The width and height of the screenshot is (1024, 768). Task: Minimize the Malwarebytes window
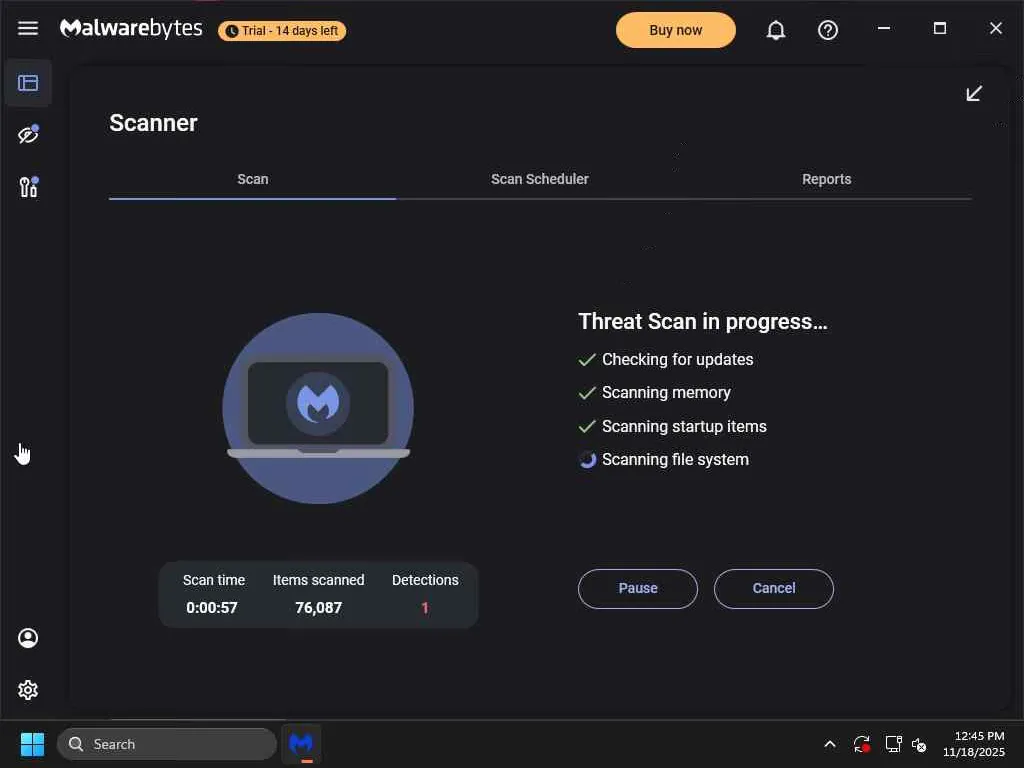point(884,28)
